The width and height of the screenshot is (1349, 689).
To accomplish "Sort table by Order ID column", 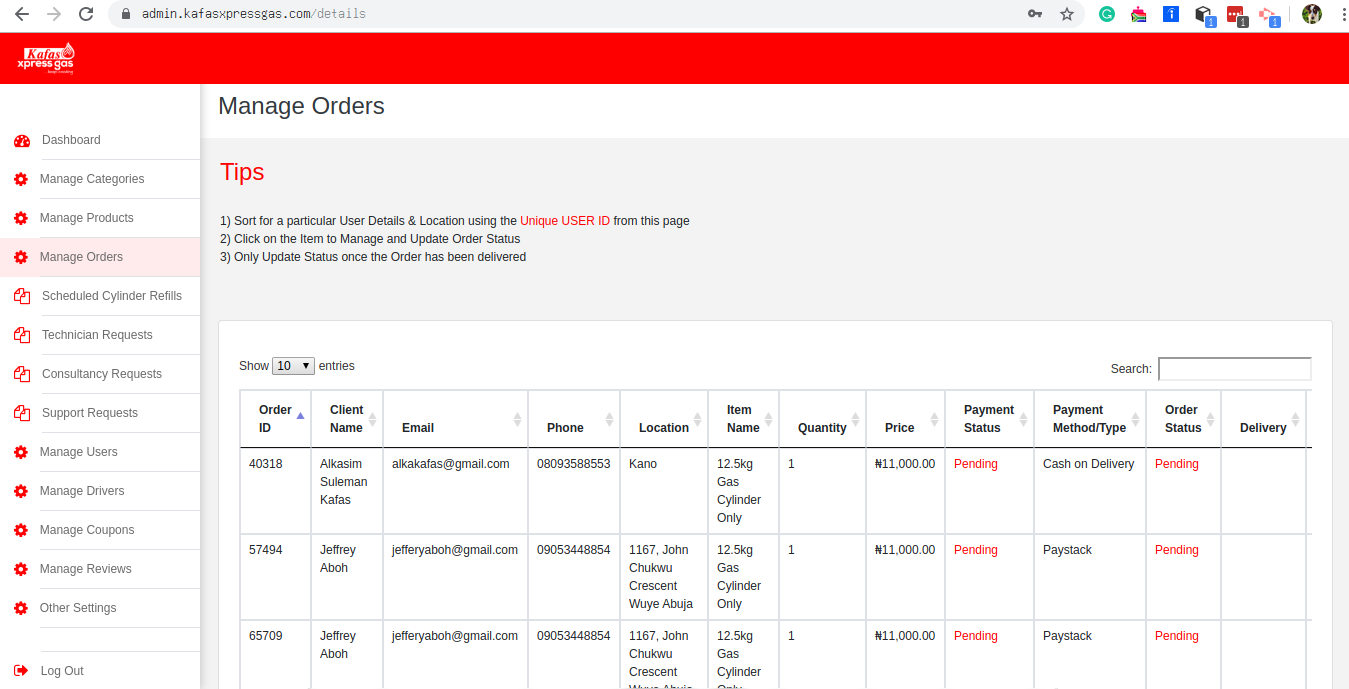I will point(276,419).
